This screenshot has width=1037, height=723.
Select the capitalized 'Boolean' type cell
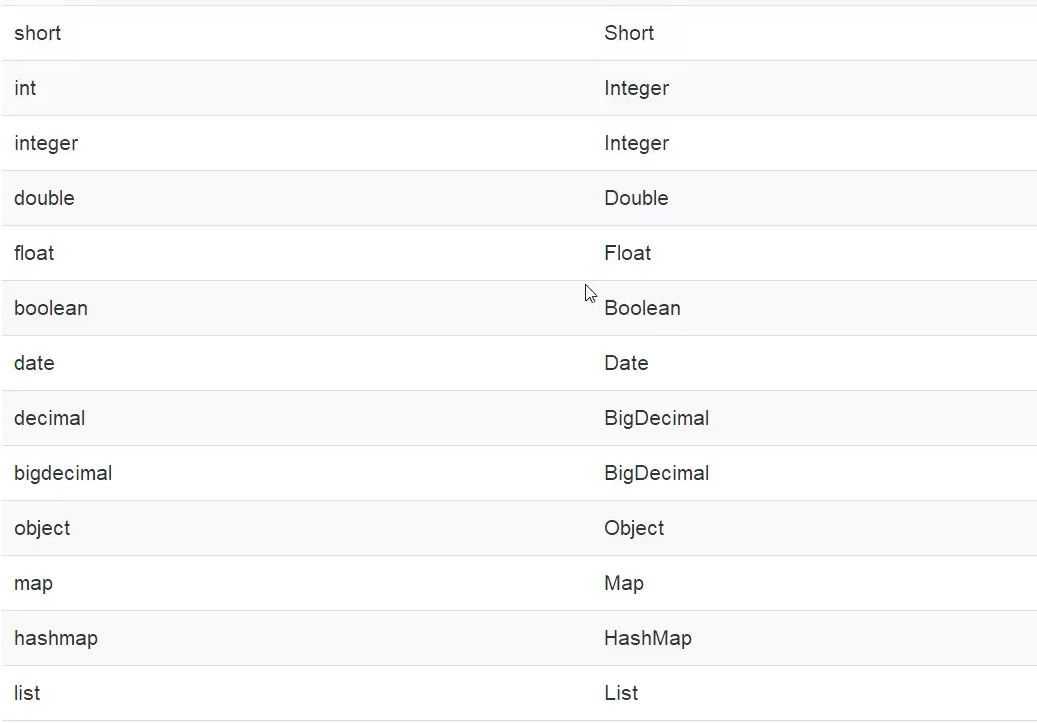pos(643,308)
